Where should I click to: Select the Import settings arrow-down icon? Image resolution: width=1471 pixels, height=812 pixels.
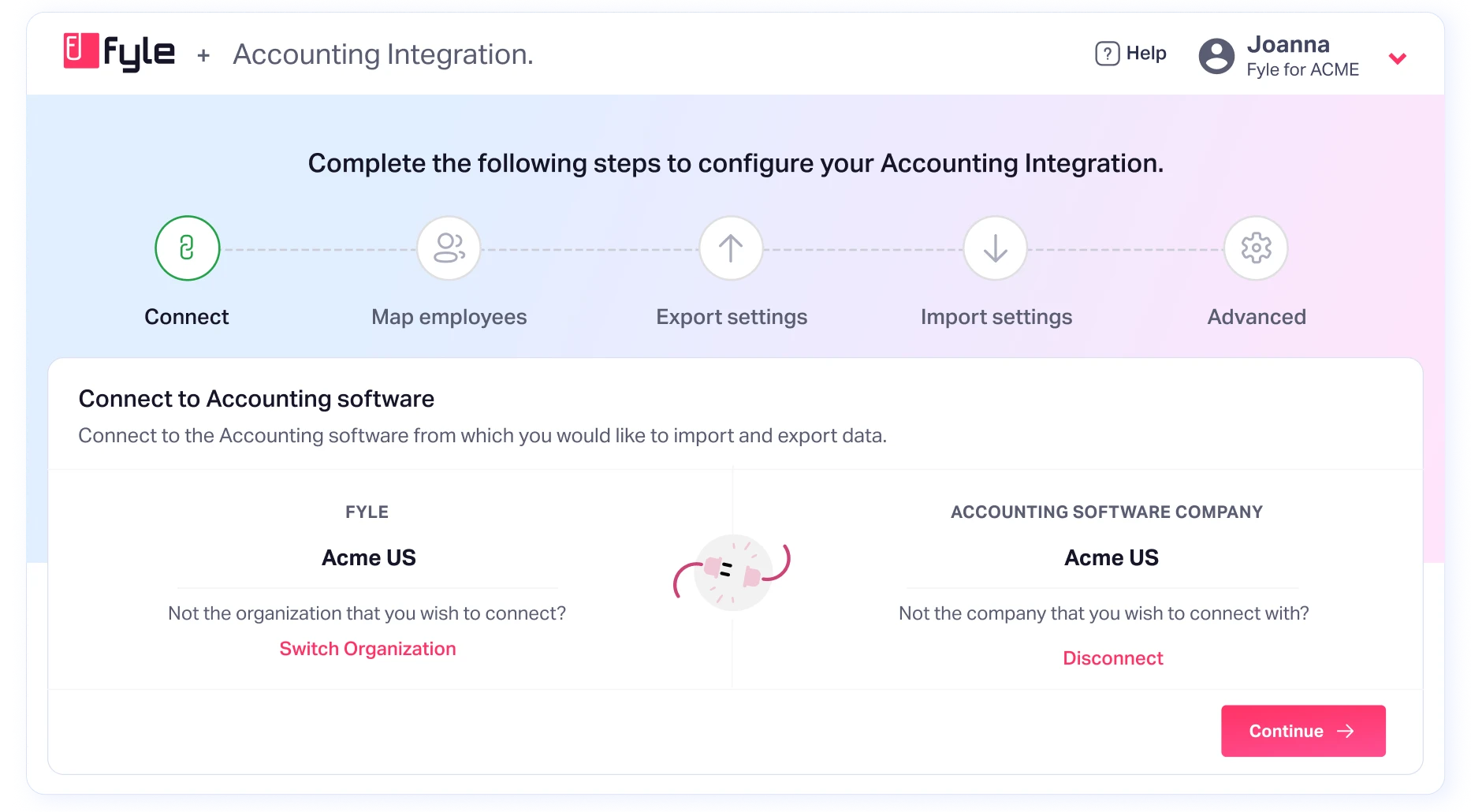click(996, 248)
